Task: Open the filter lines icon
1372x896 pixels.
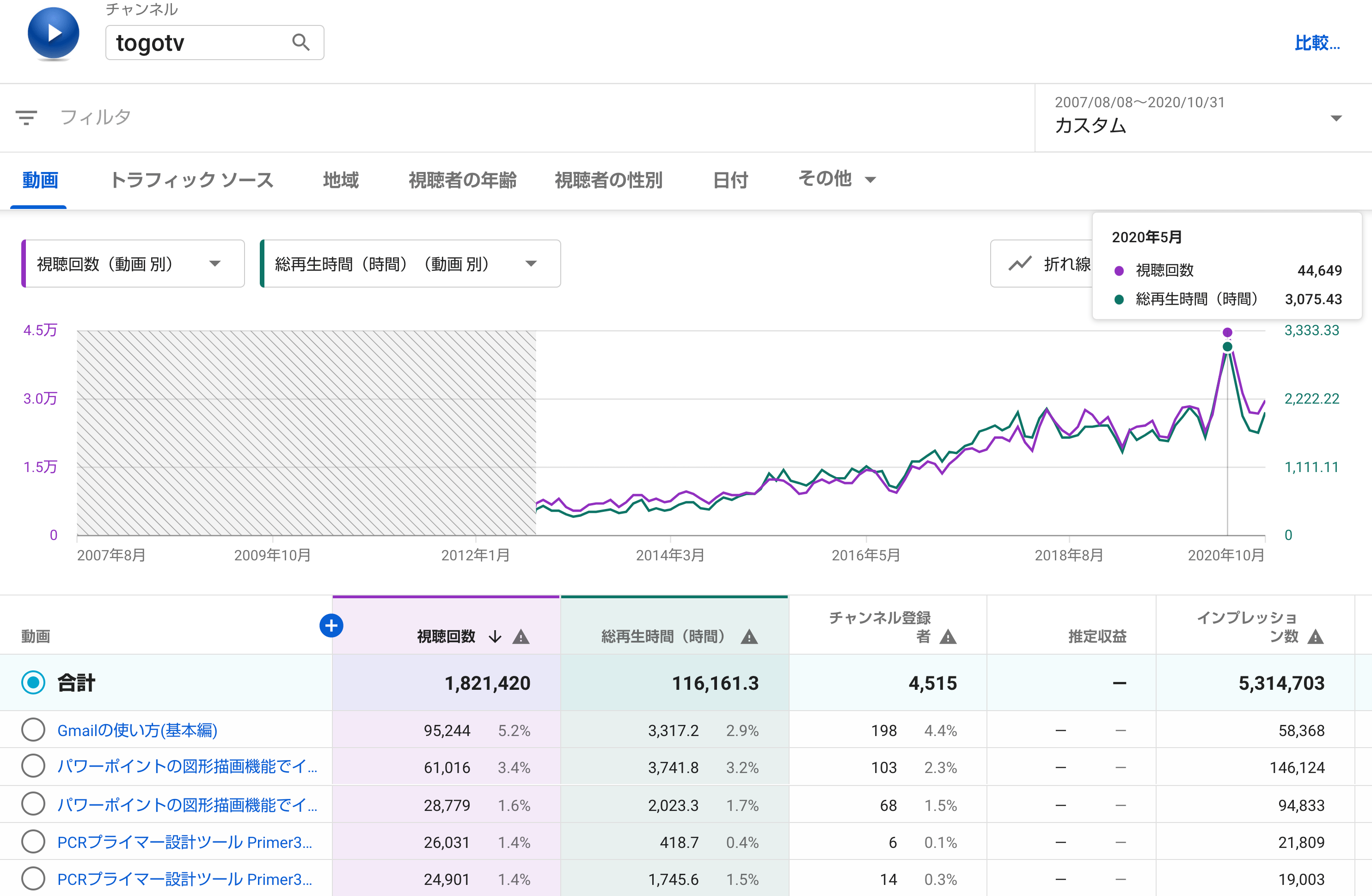Action: point(26,117)
